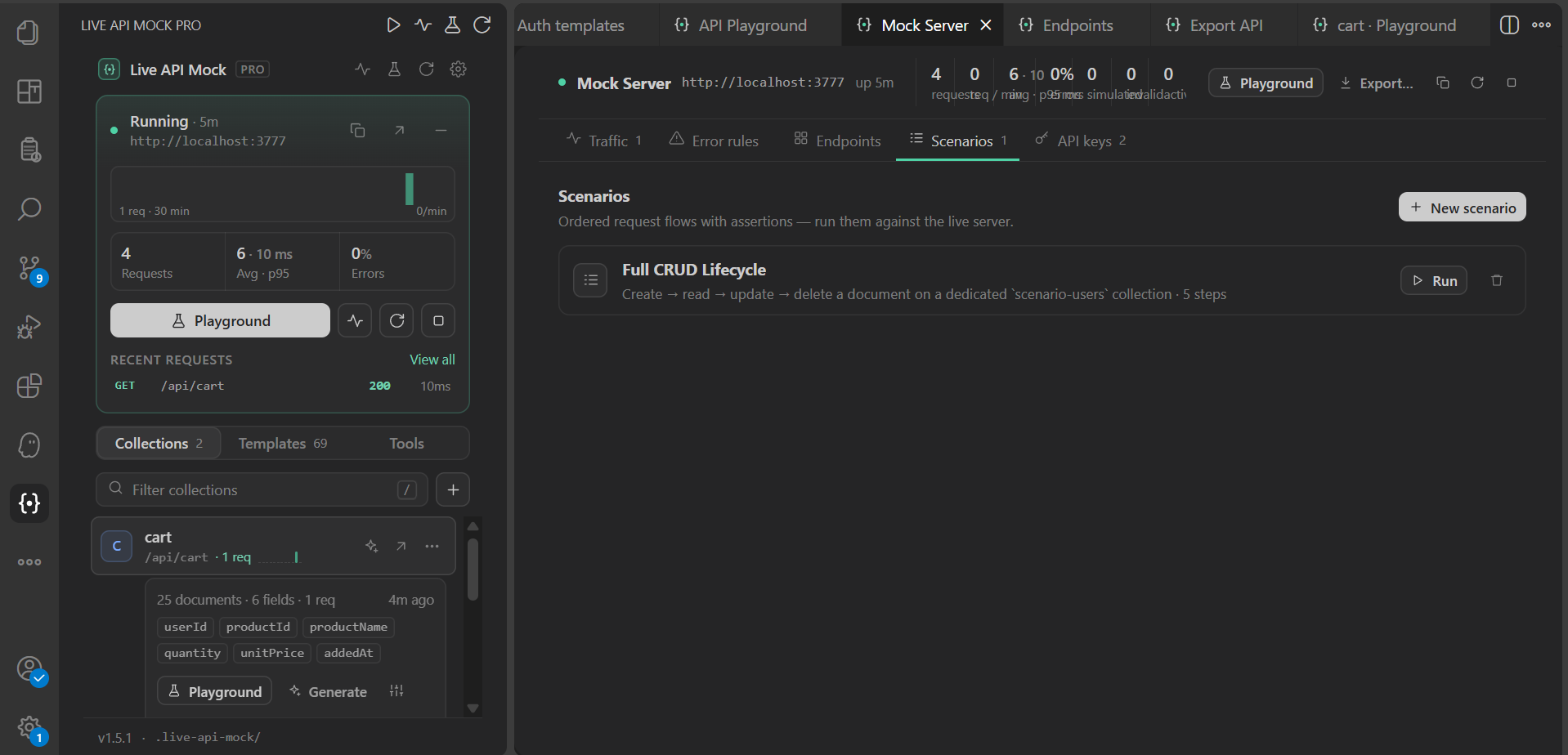The image size is (1568, 755).
Task: Open the Error rules tab
Action: click(x=714, y=141)
